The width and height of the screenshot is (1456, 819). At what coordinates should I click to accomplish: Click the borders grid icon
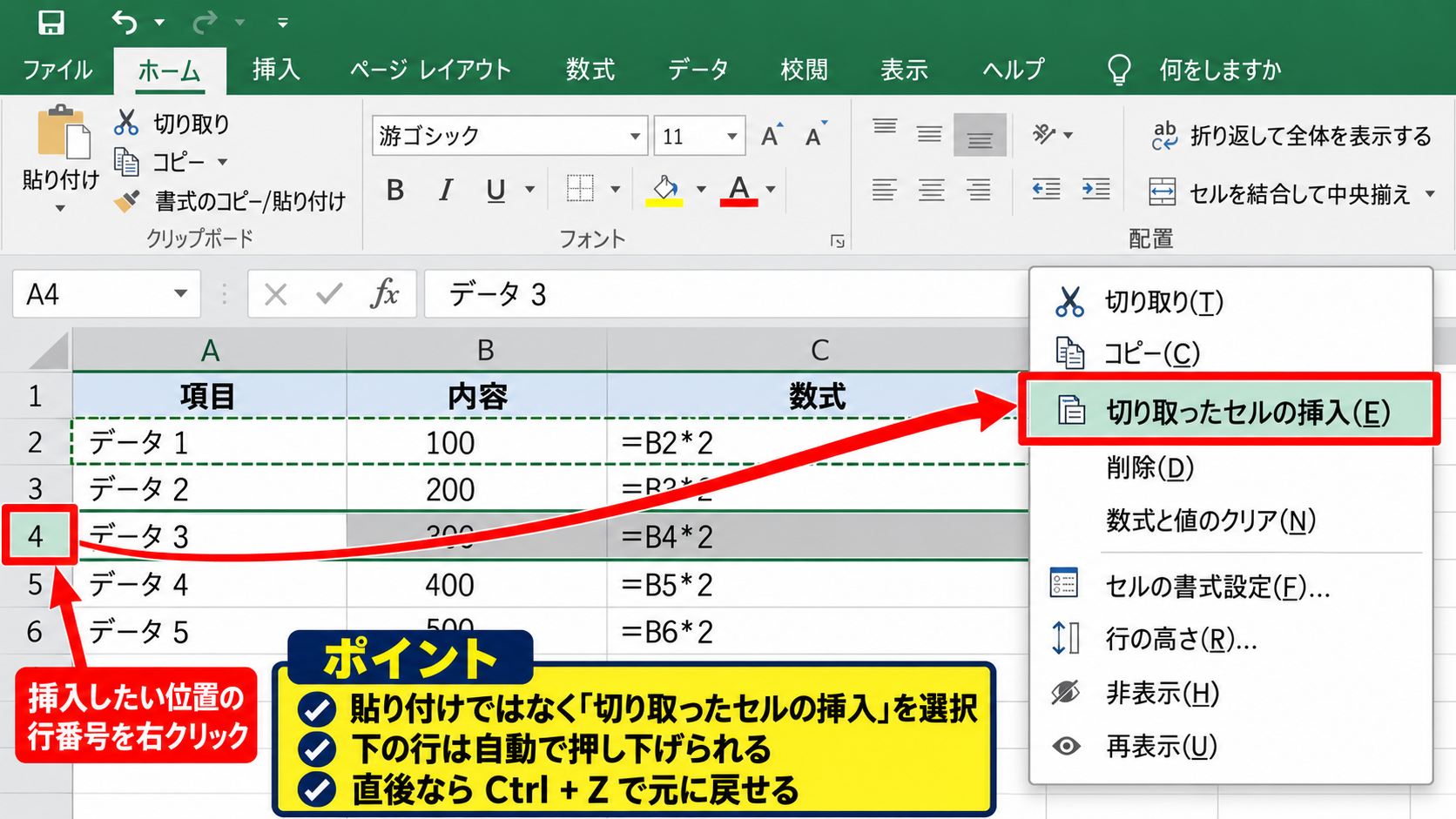point(580,188)
